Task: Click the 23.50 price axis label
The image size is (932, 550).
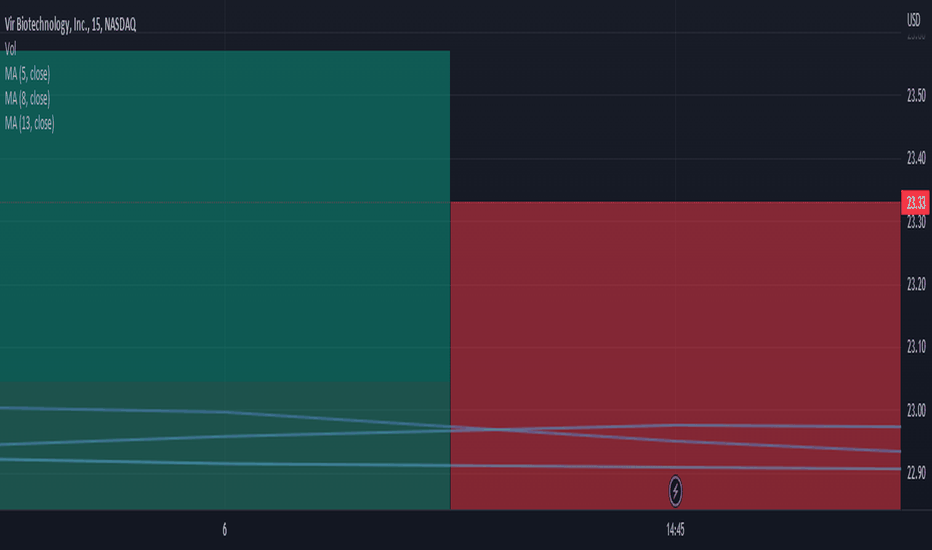Action: [916, 95]
